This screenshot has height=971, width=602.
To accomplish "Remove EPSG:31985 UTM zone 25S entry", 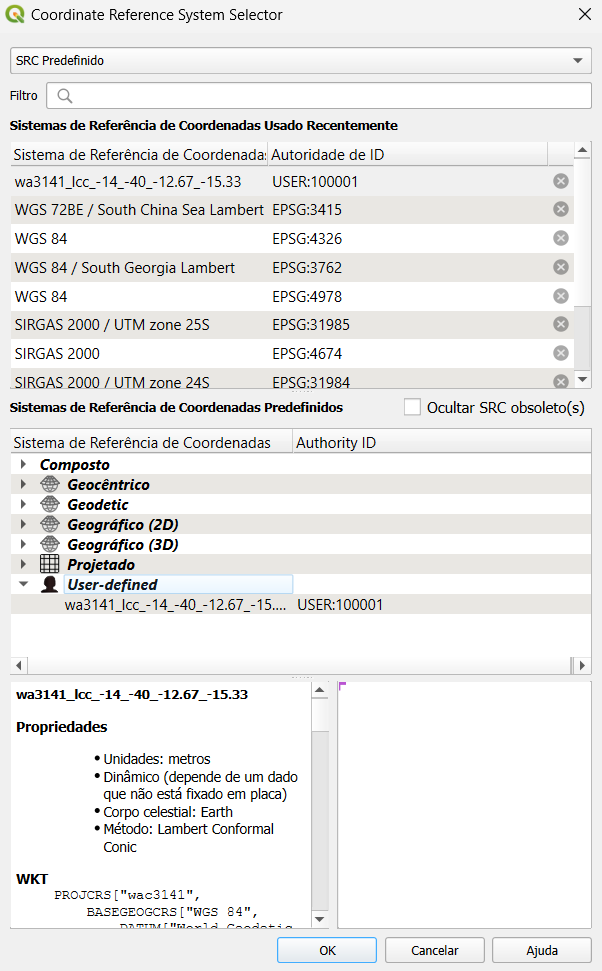I will point(561,324).
